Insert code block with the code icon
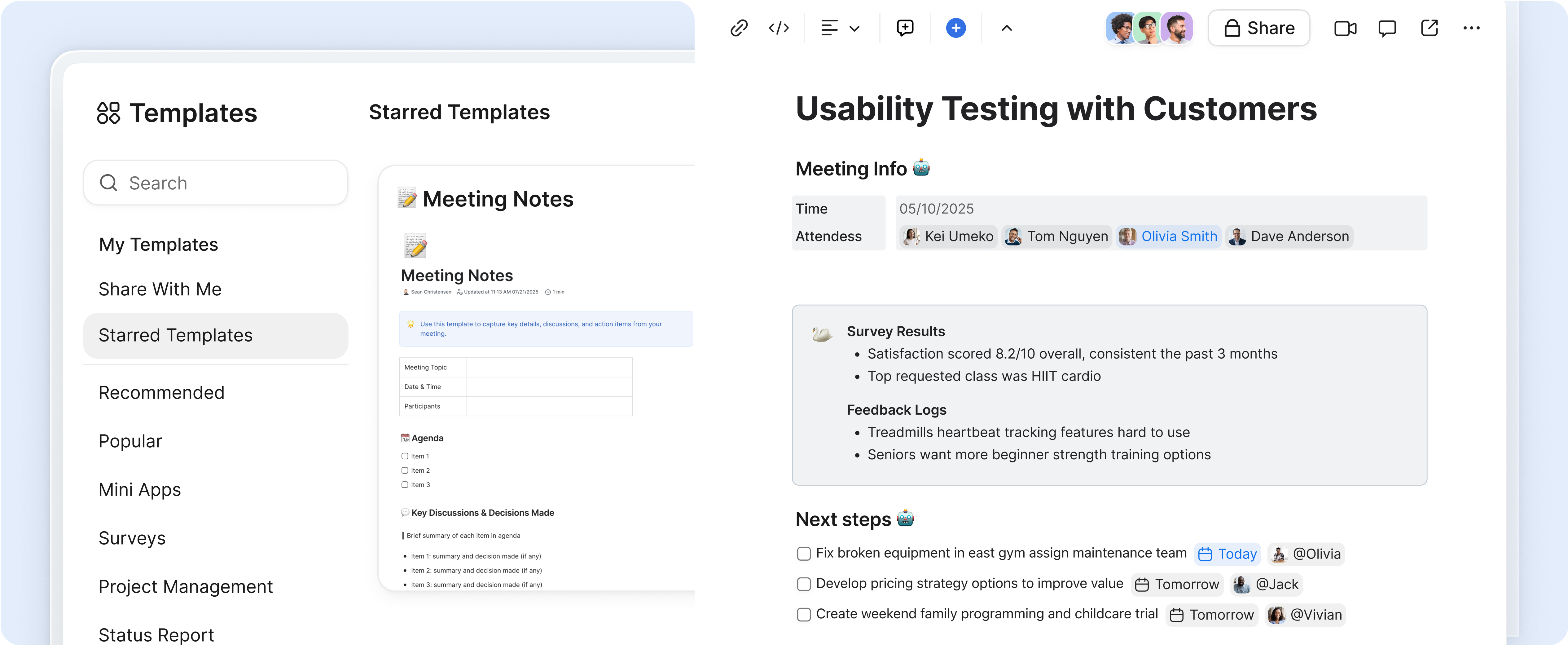1568x645 pixels. pyautogui.click(x=779, y=28)
